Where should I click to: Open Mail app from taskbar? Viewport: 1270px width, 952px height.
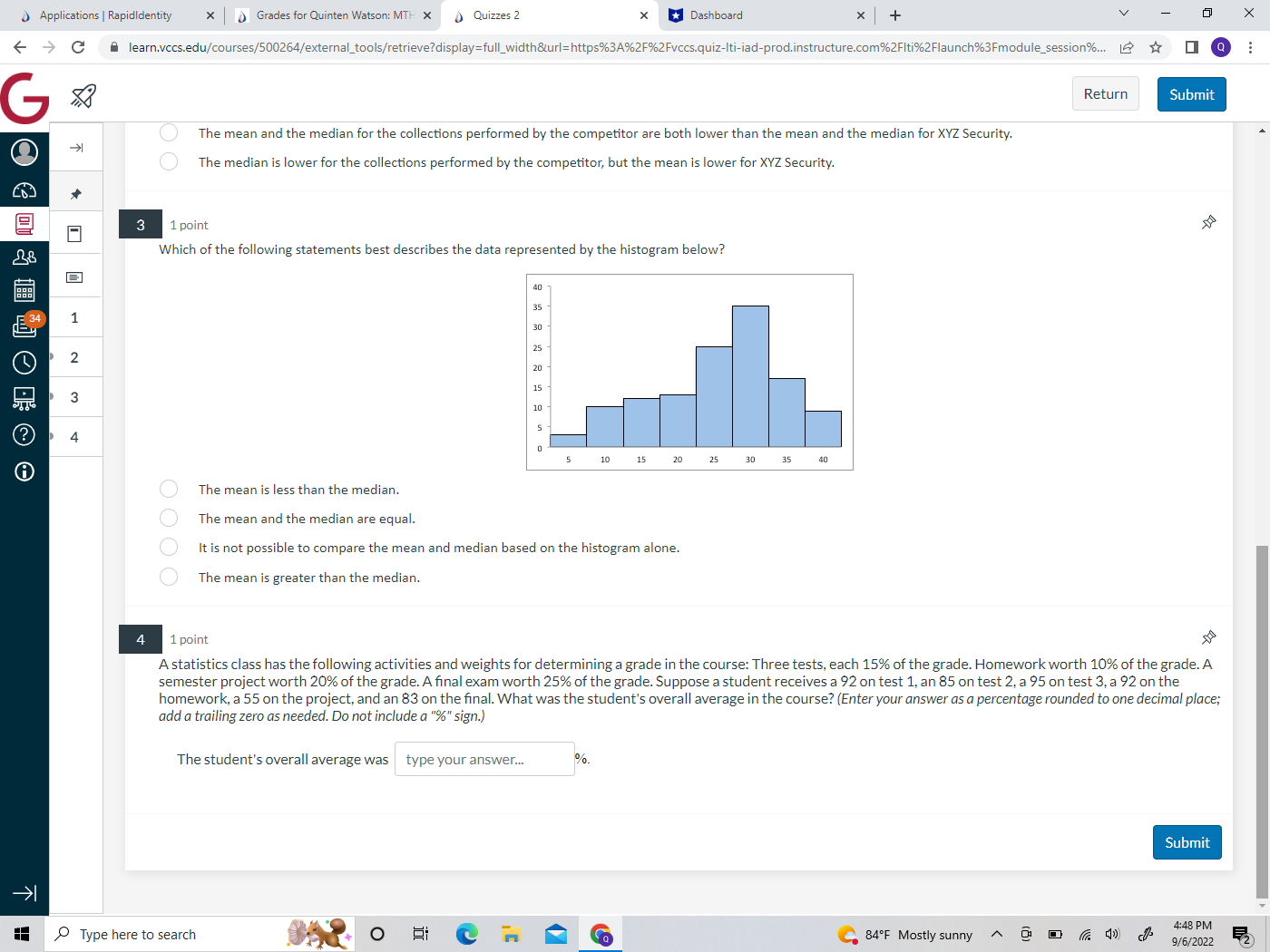pos(556,934)
